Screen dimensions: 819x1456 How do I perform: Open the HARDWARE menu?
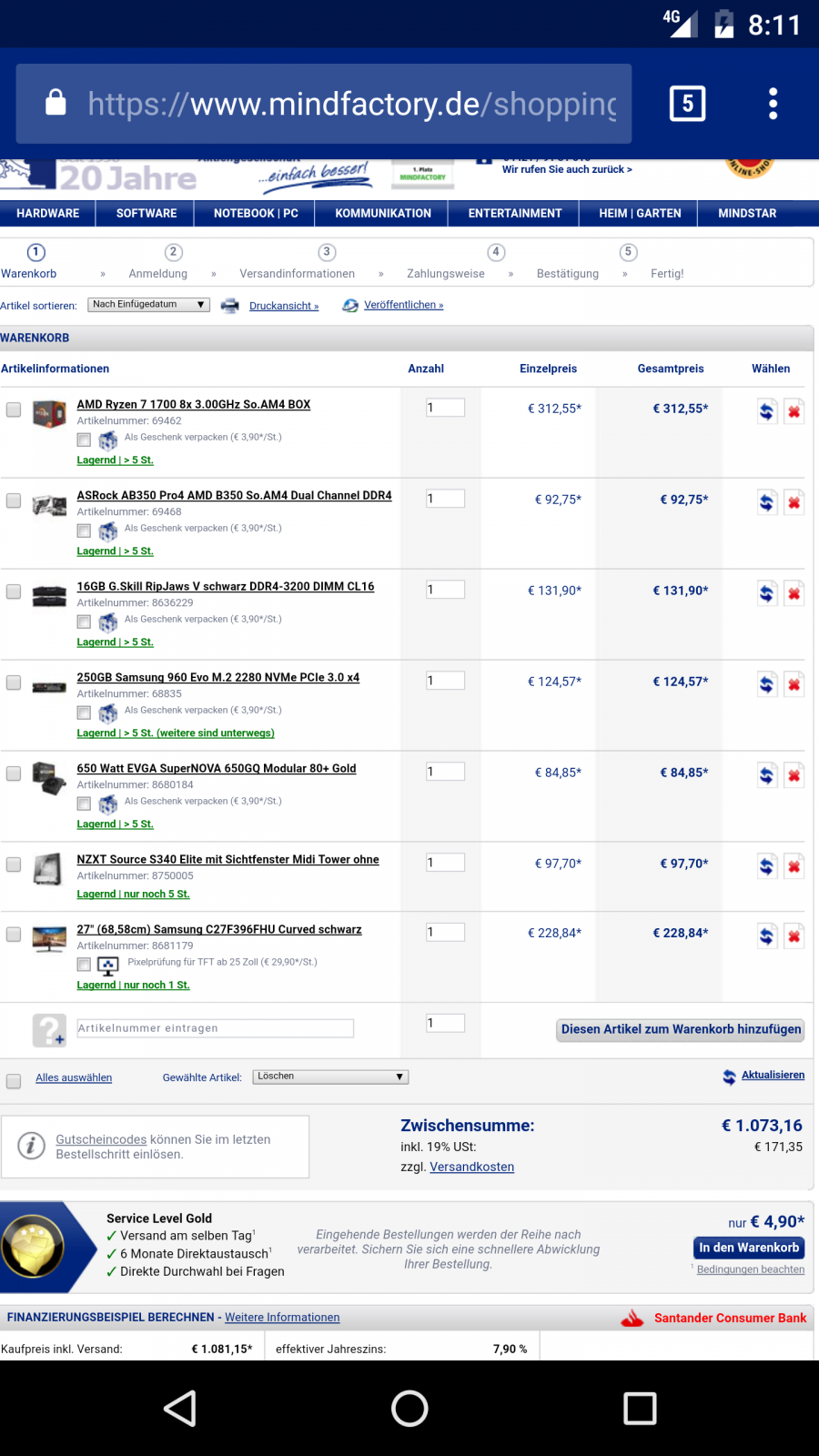[48, 213]
